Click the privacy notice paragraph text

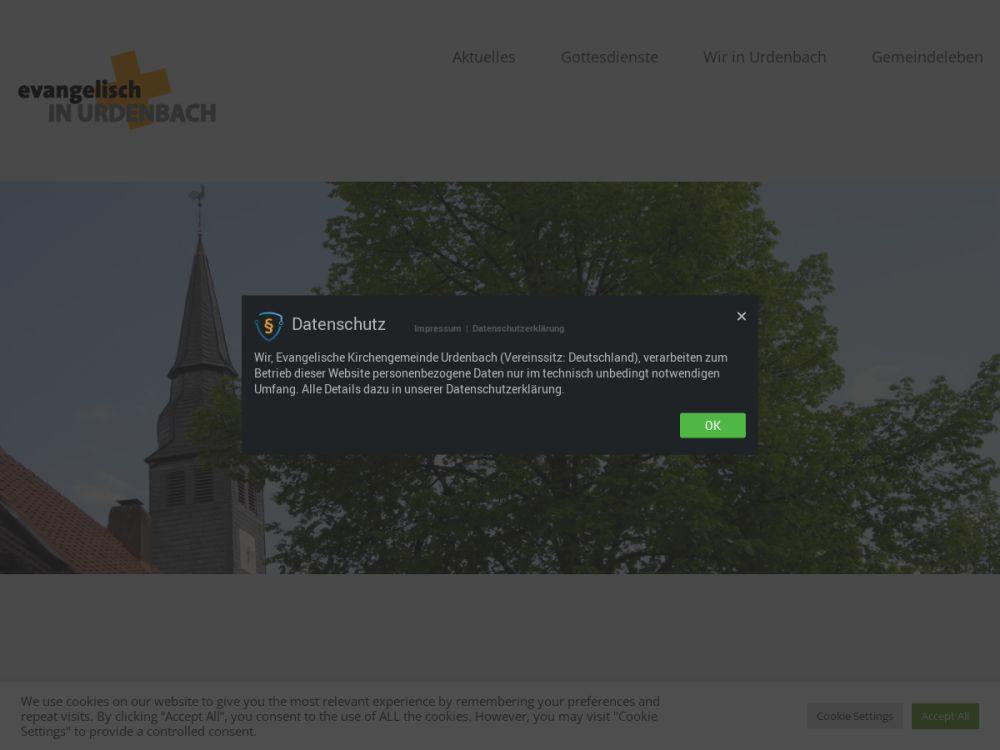pos(490,373)
